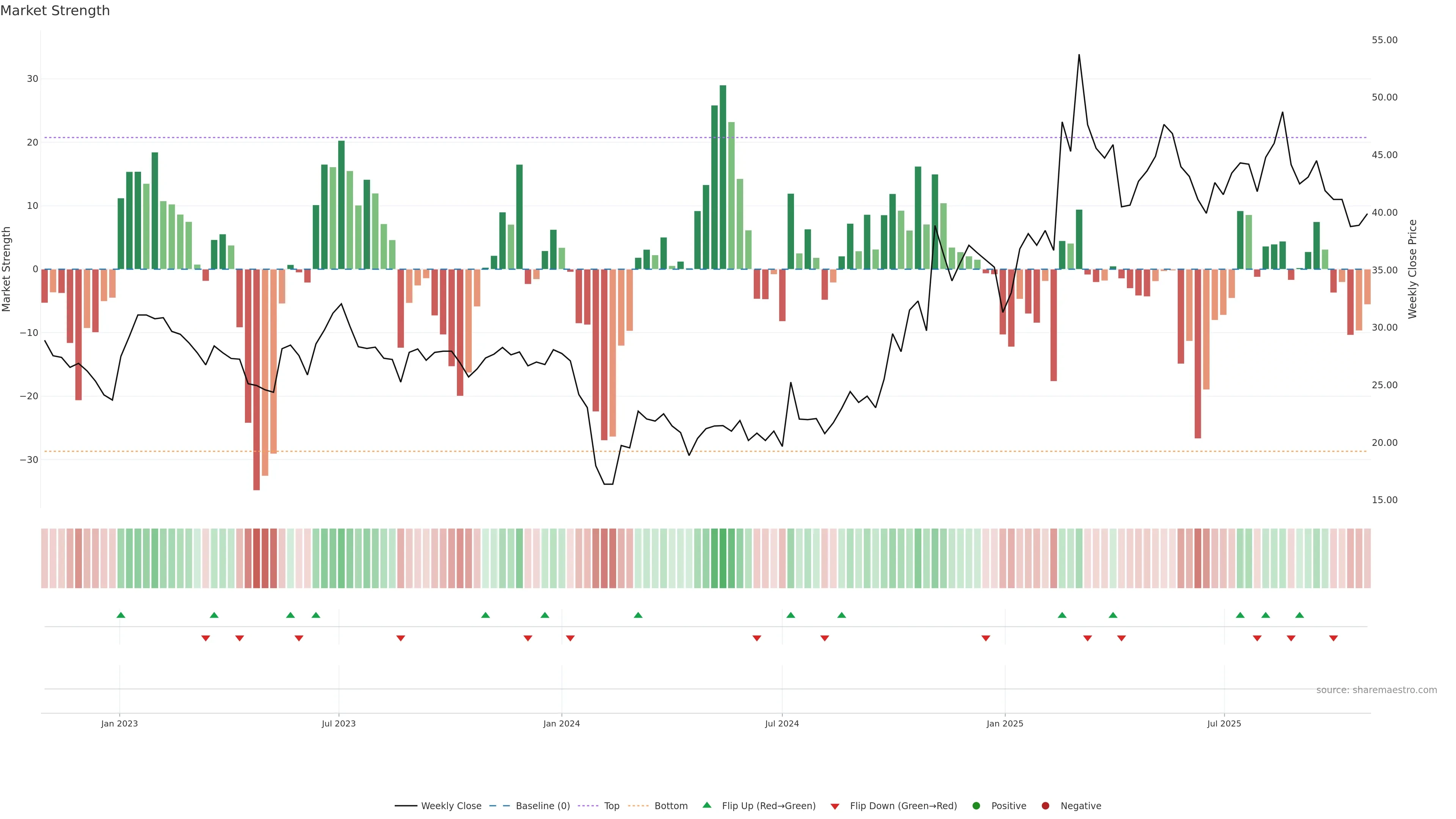1456x819 pixels.
Task: Click red flip-down marker just after Jan 2024
Action: pyautogui.click(x=570, y=638)
